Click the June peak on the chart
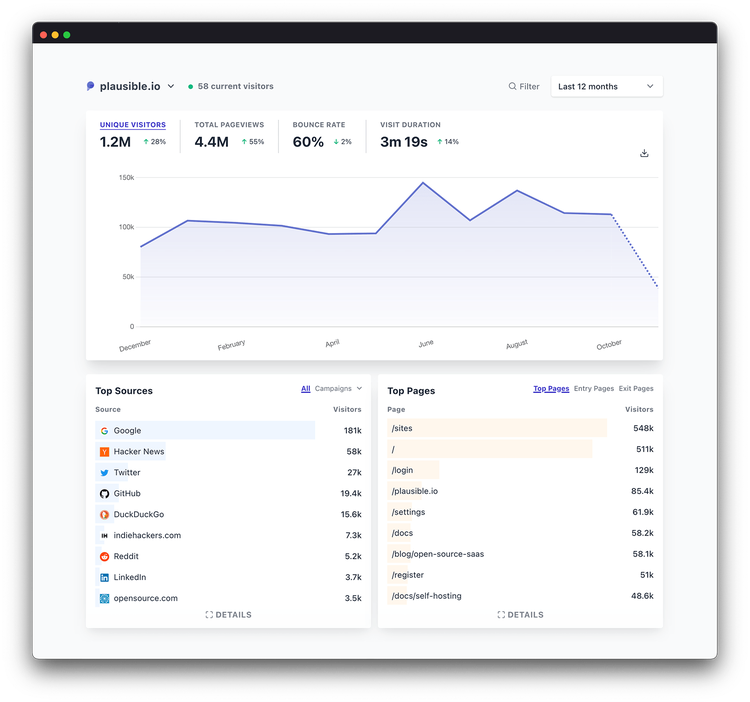Screen dimensions: 750x702 (x=423, y=183)
